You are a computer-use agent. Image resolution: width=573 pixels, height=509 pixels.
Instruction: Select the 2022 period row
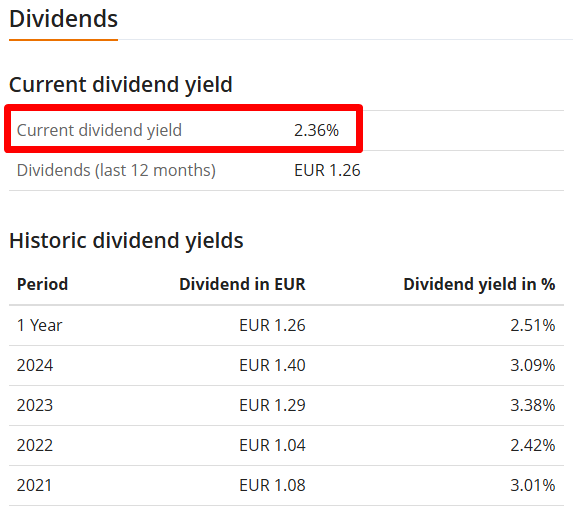click(286, 445)
